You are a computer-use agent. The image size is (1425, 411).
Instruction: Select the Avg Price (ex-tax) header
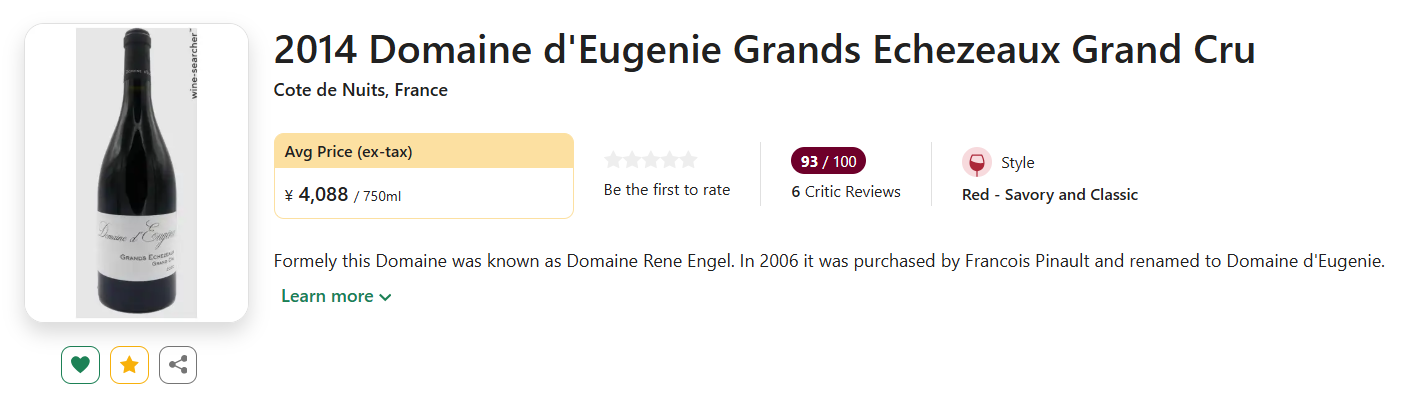pos(349,152)
